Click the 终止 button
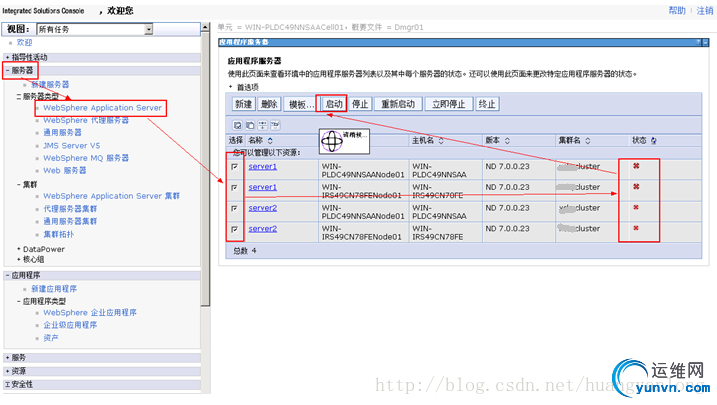 [x=487, y=104]
